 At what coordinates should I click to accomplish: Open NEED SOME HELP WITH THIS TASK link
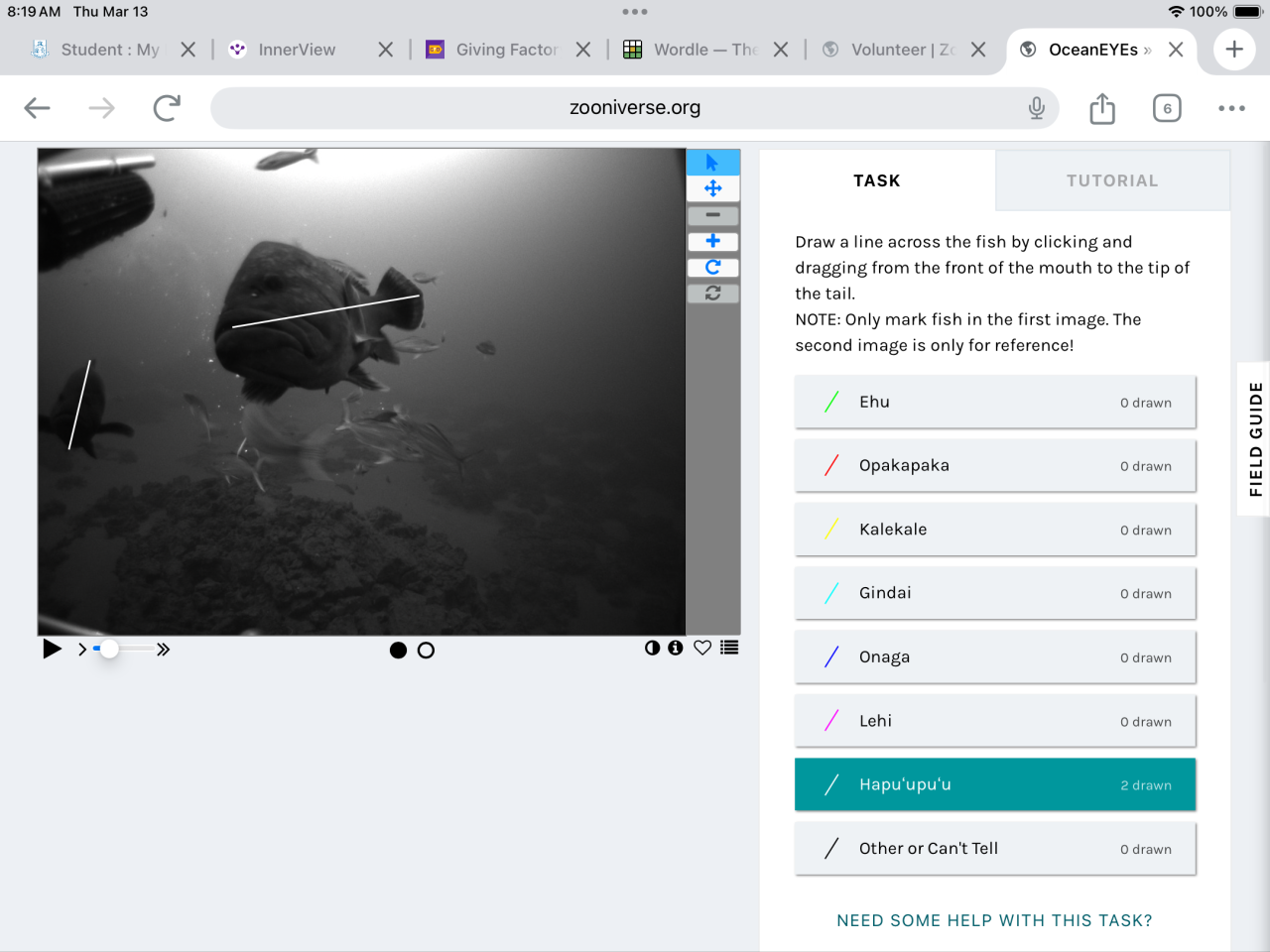pos(994,920)
